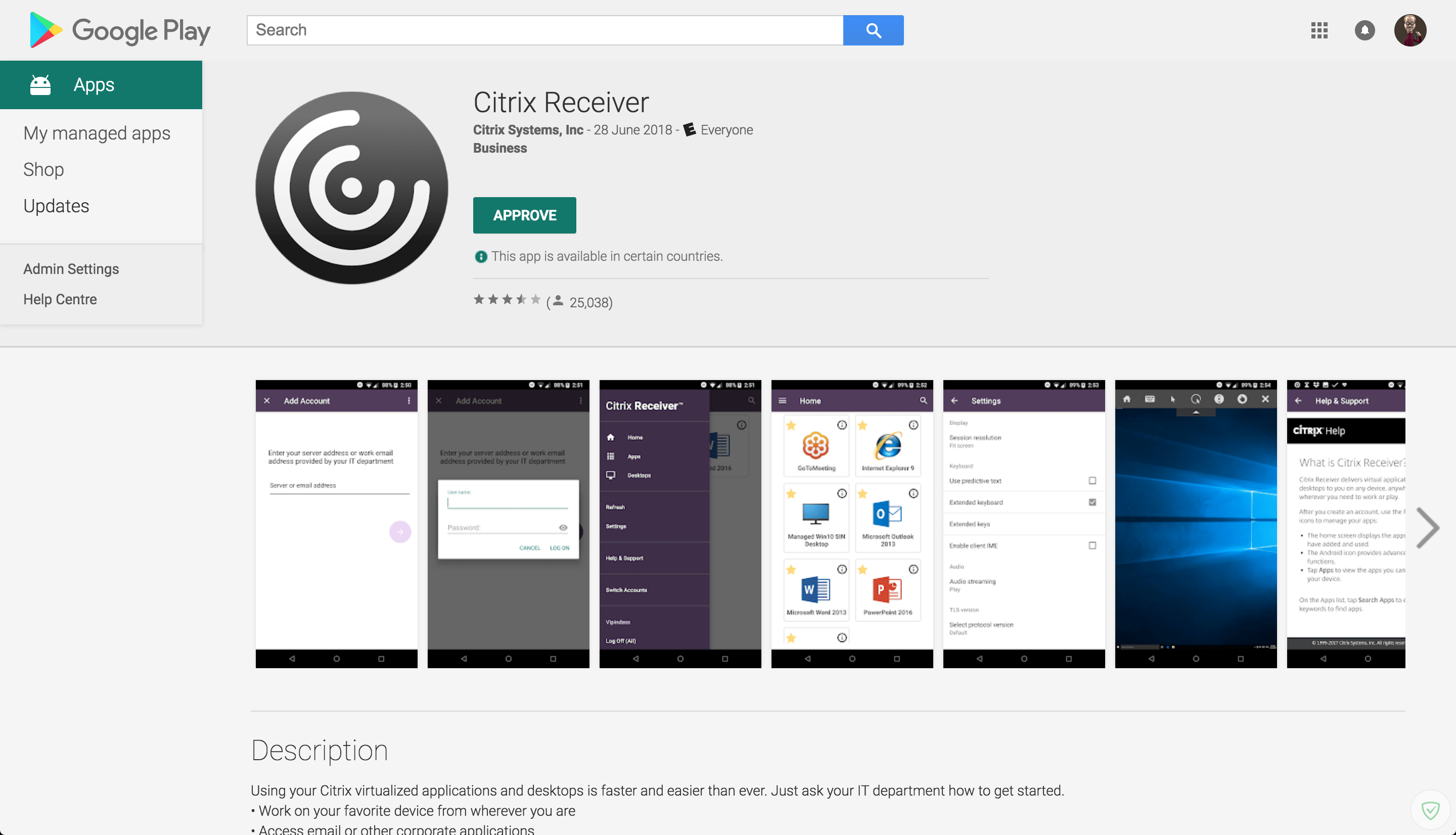Open Shop from the left sidebar
This screenshot has height=835, width=1456.
[43, 169]
